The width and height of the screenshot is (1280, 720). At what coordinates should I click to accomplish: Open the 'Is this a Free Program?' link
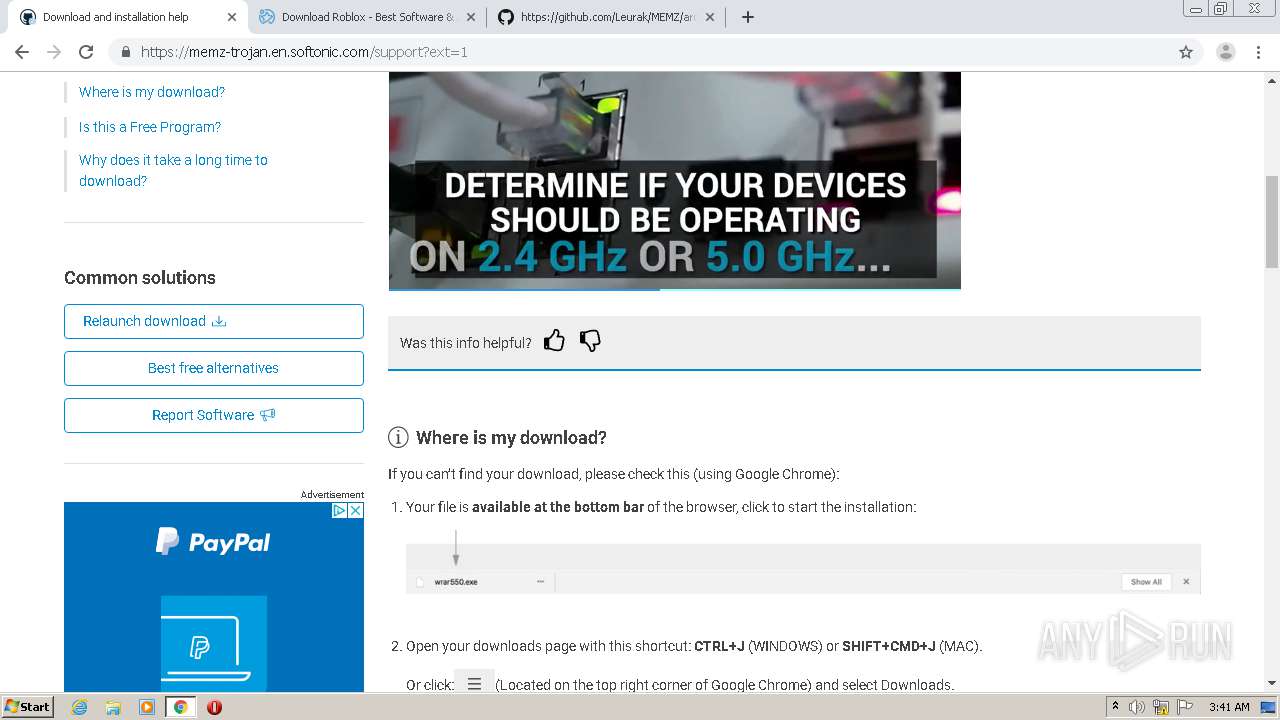click(x=150, y=127)
